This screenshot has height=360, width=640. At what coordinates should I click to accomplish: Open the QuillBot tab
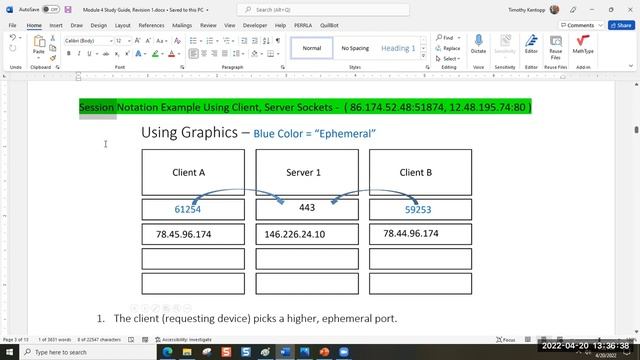pos(329,25)
